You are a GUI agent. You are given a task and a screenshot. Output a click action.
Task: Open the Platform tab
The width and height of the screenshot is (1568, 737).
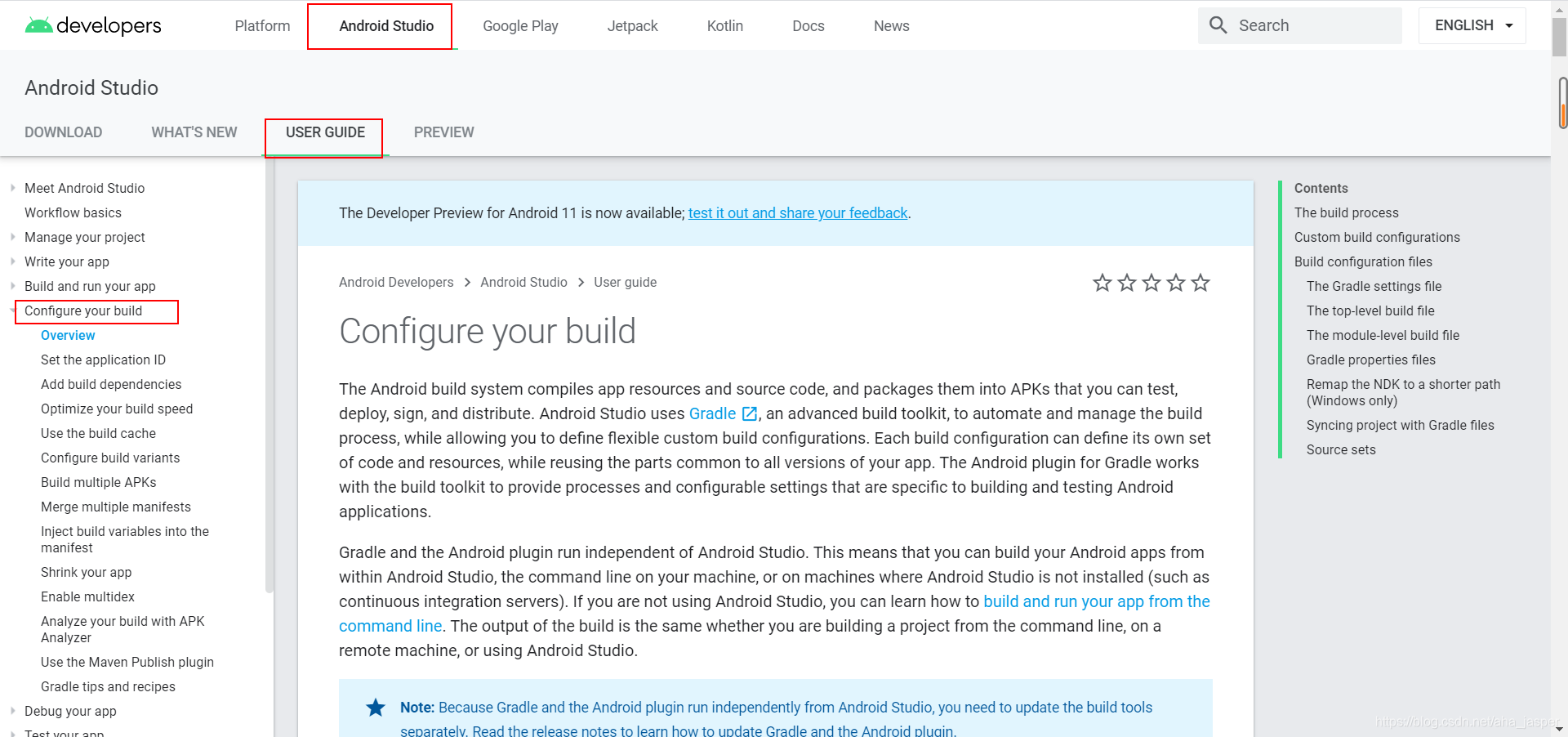pyautogui.click(x=262, y=26)
